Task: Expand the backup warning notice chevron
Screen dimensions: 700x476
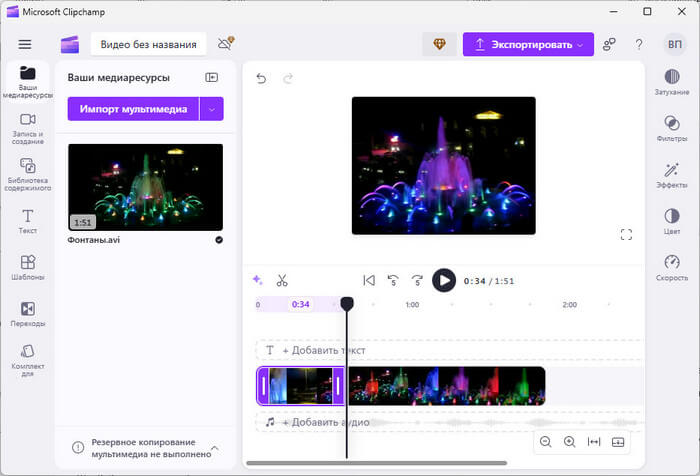Action: pyautogui.click(x=215, y=447)
